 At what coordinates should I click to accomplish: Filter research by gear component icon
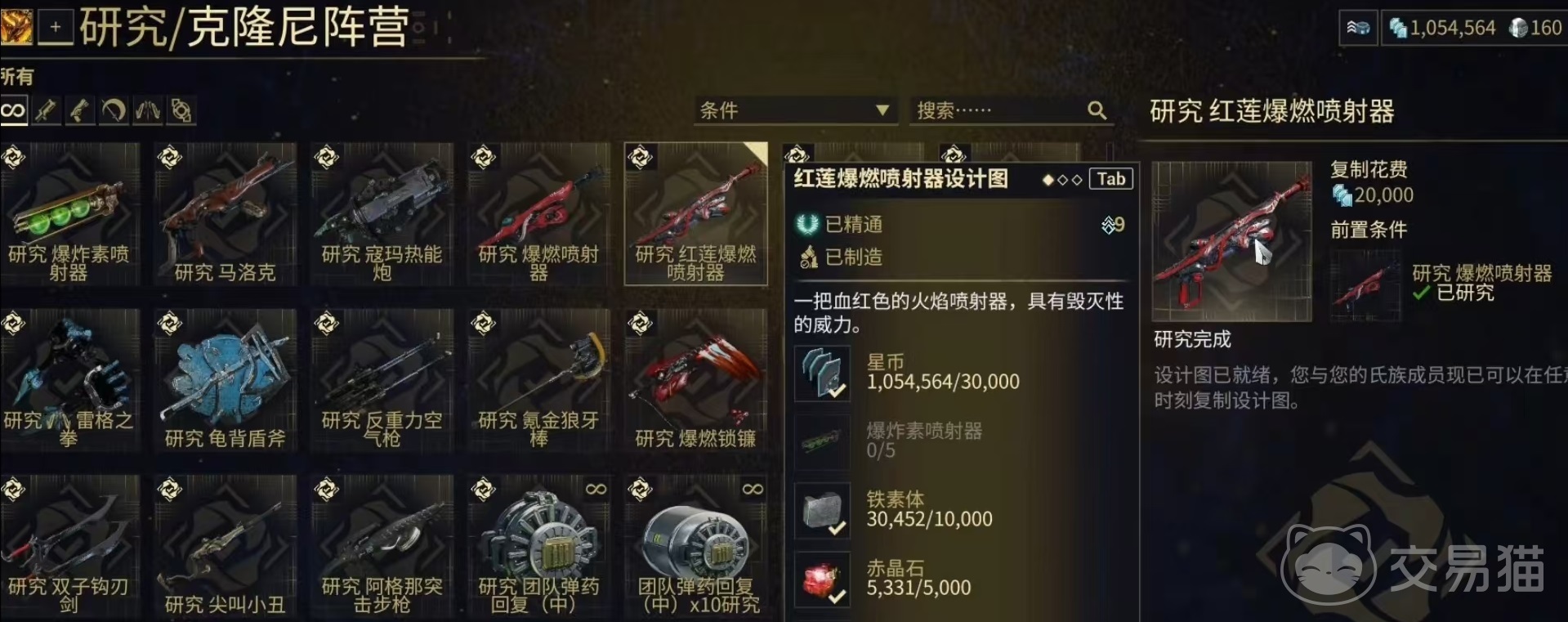(x=181, y=110)
